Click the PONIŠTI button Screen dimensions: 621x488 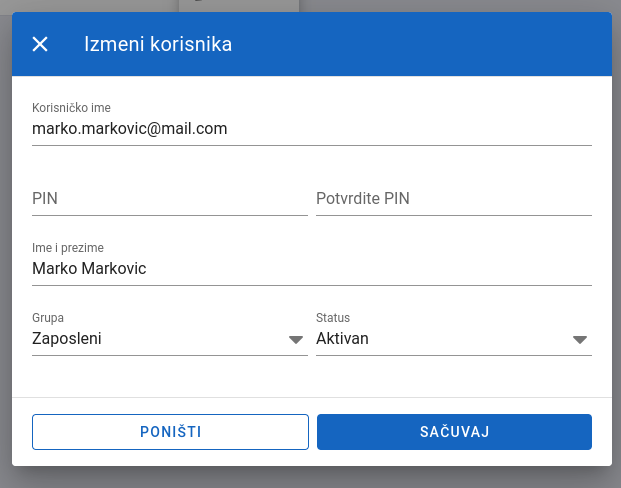click(x=170, y=432)
